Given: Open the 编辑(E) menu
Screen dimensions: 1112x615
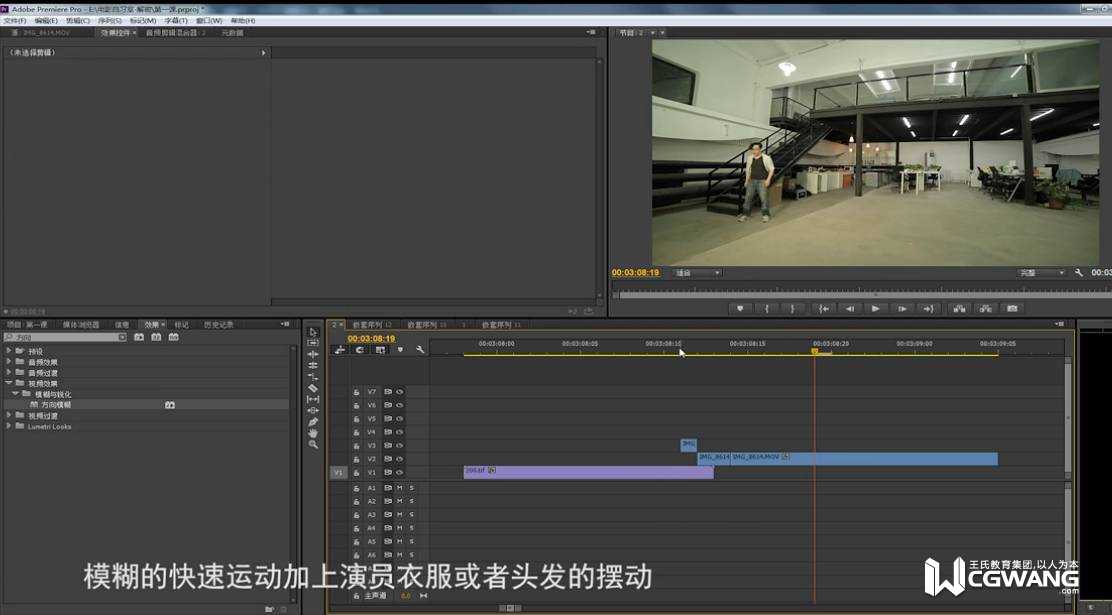Looking at the screenshot, I should pos(46,21).
